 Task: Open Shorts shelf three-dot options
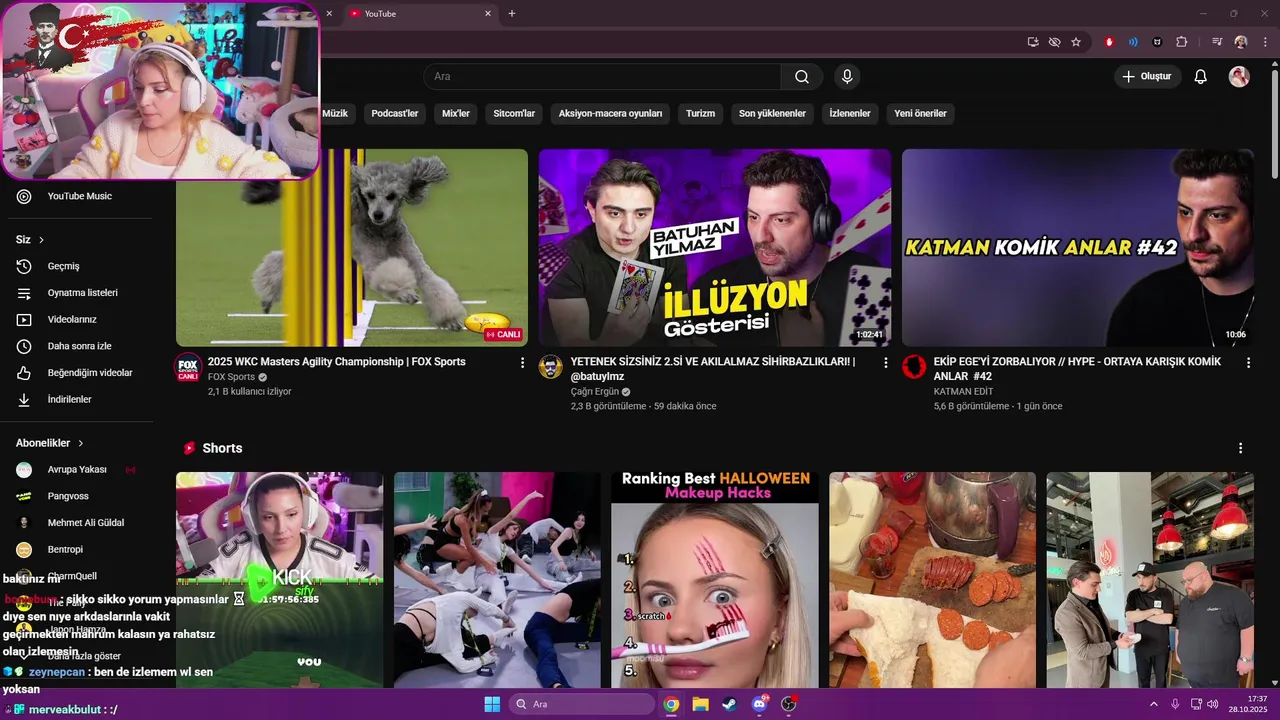(x=1241, y=448)
